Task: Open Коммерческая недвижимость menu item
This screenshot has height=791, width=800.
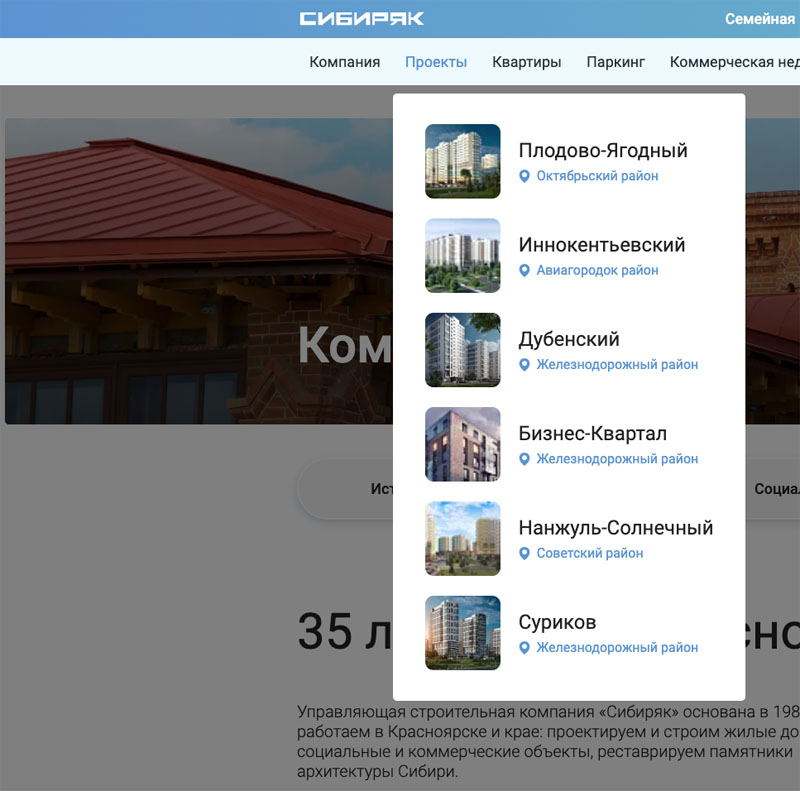Action: point(735,62)
